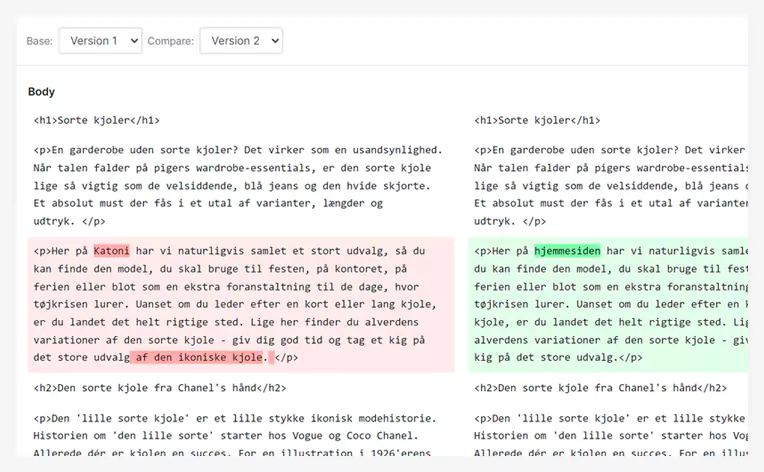Select the left pane h1 "Sorte kjoler" line
764x472 pixels.
[96, 120]
